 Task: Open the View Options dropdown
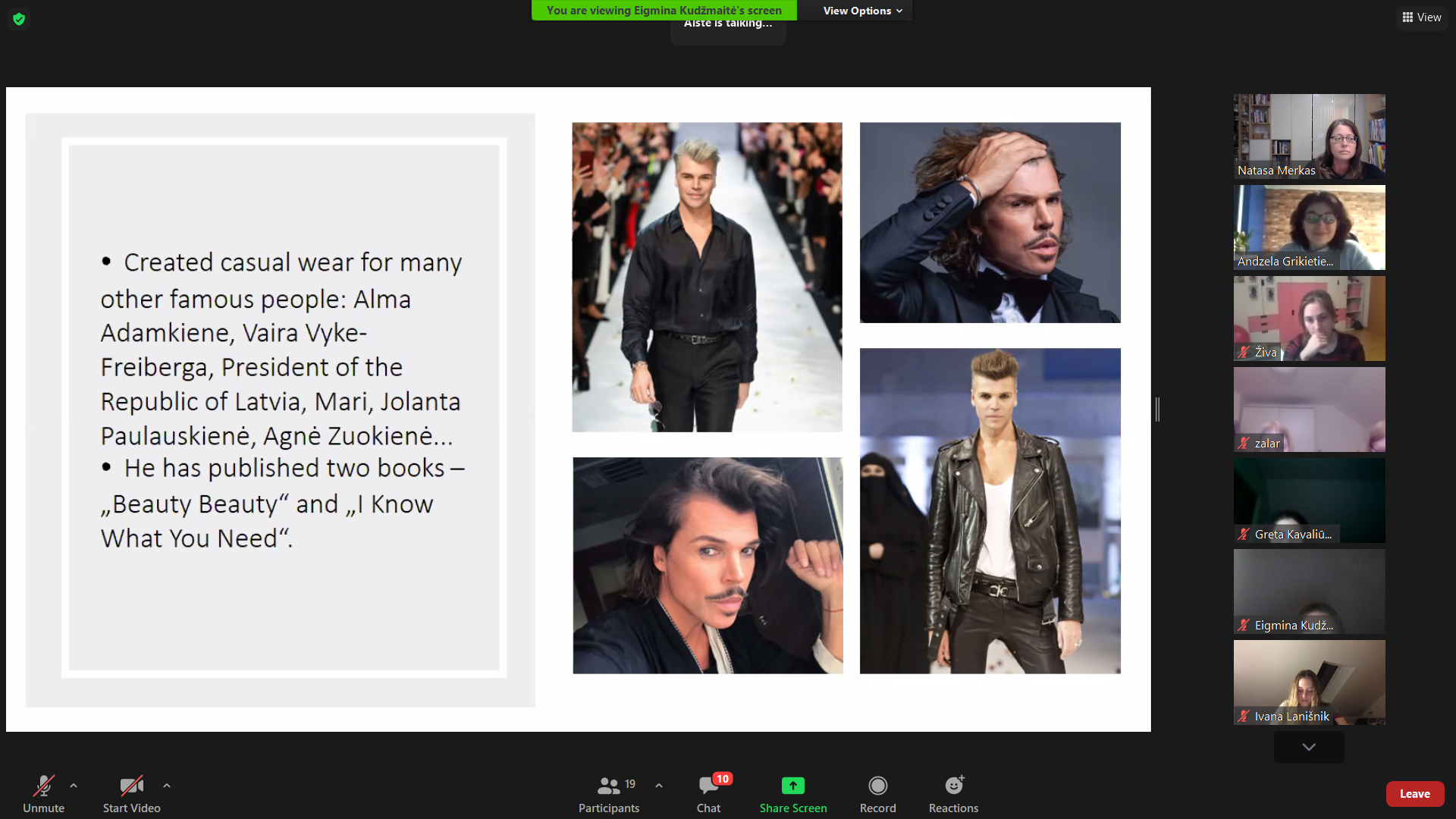tap(862, 11)
